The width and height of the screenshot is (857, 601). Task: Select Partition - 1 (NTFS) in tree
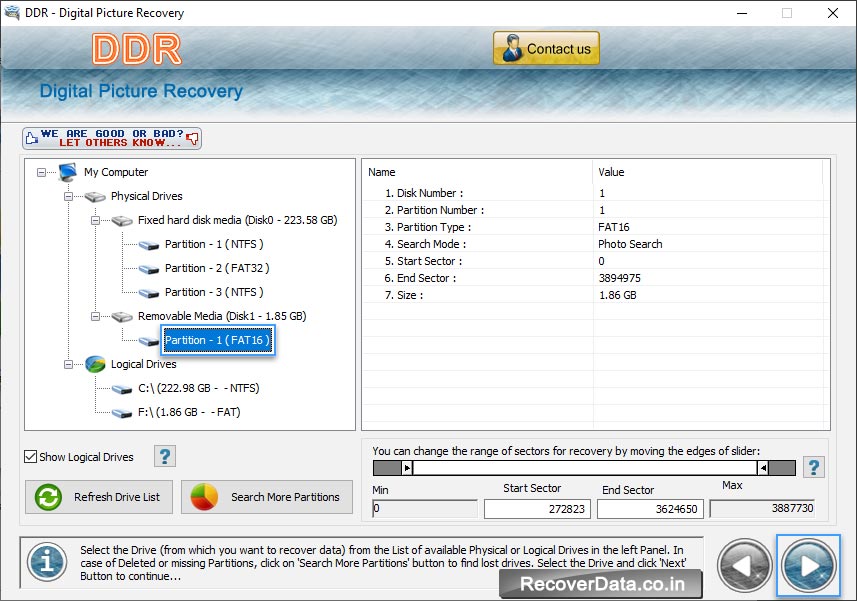coord(214,244)
